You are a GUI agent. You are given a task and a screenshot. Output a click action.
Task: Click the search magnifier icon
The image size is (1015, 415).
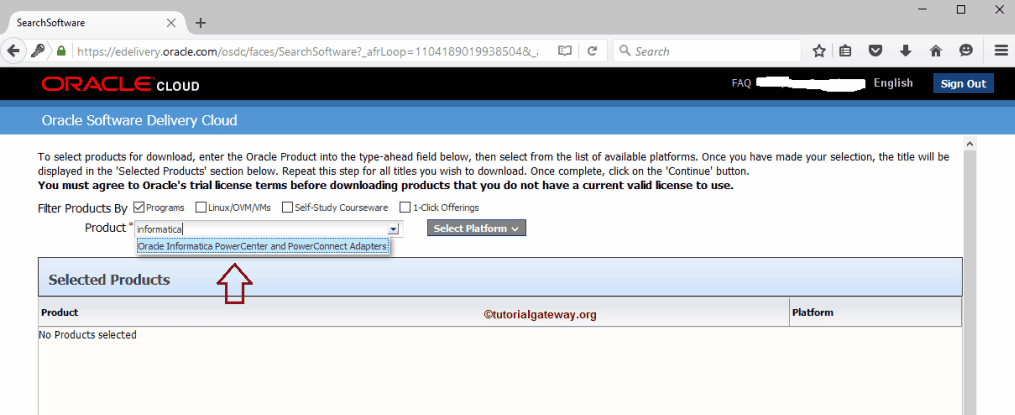[625, 50]
